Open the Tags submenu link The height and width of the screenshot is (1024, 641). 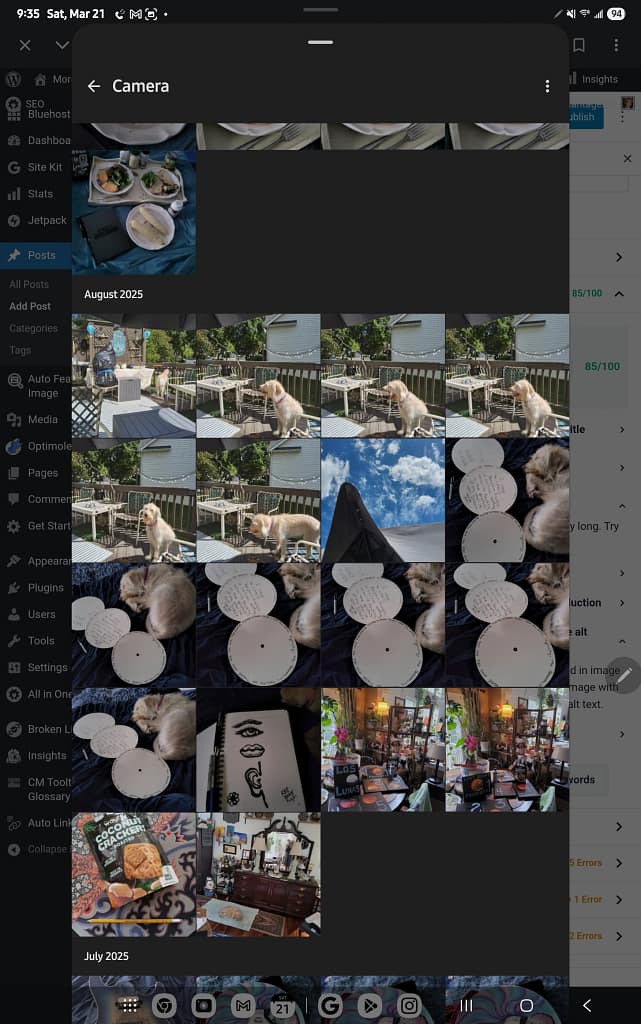point(20,350)
